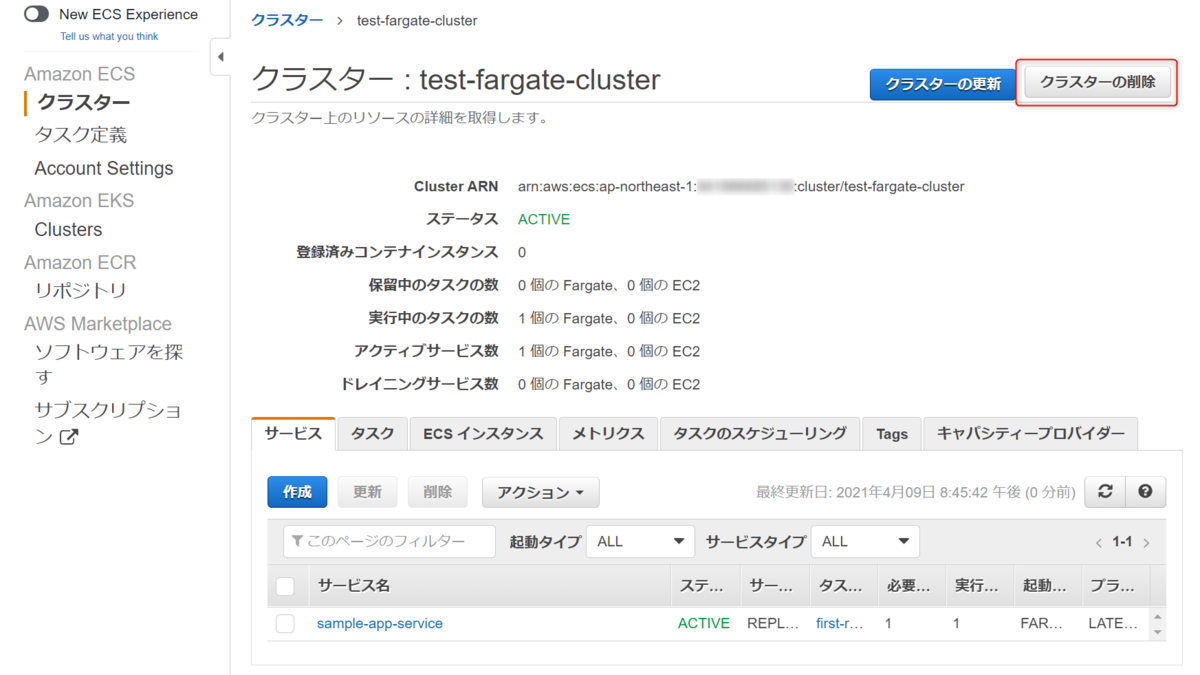1200x675 pixels.
Task: View the Tags tab
Action: 890,433
